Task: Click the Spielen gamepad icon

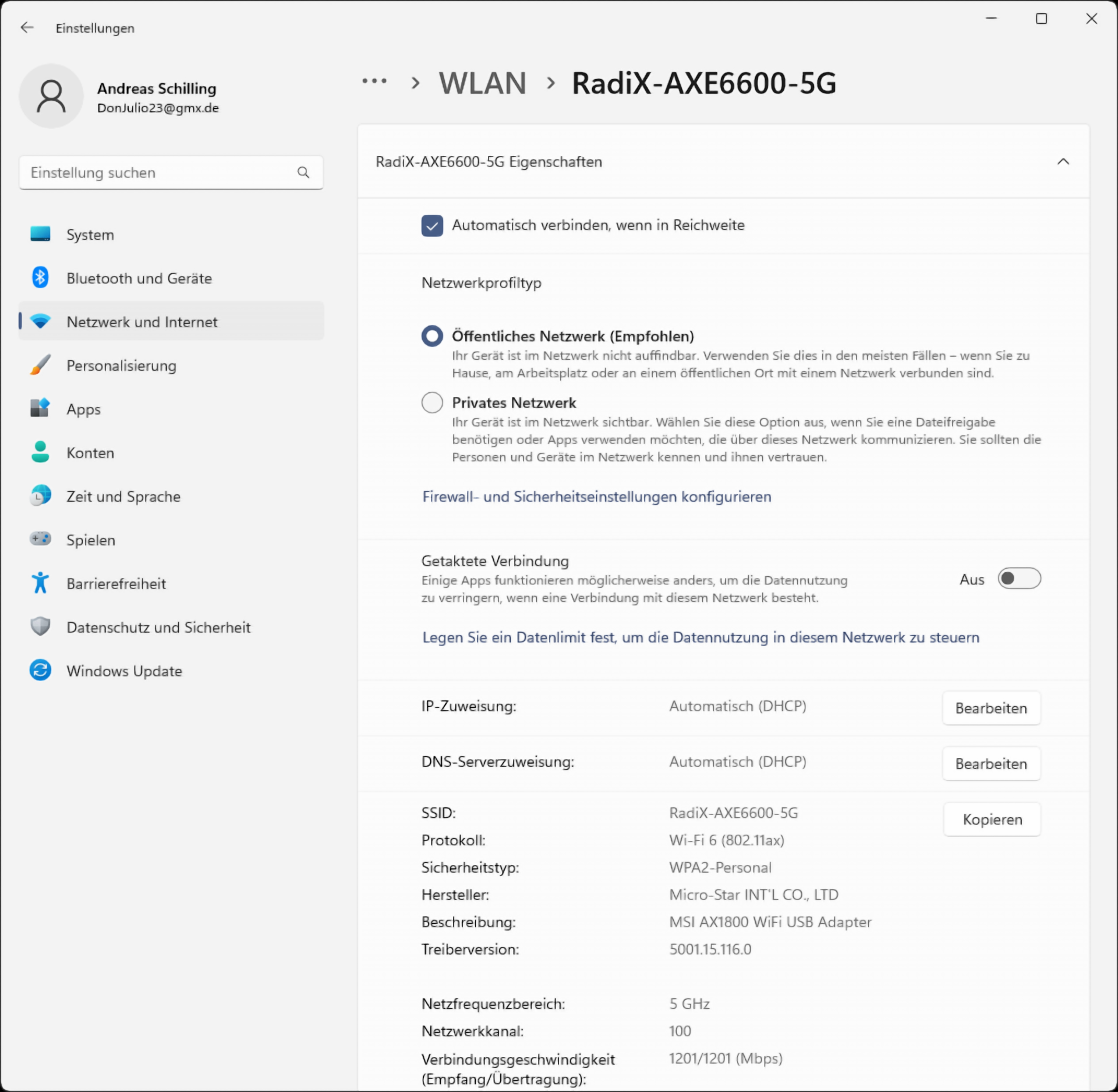Action: coord(40,539)
